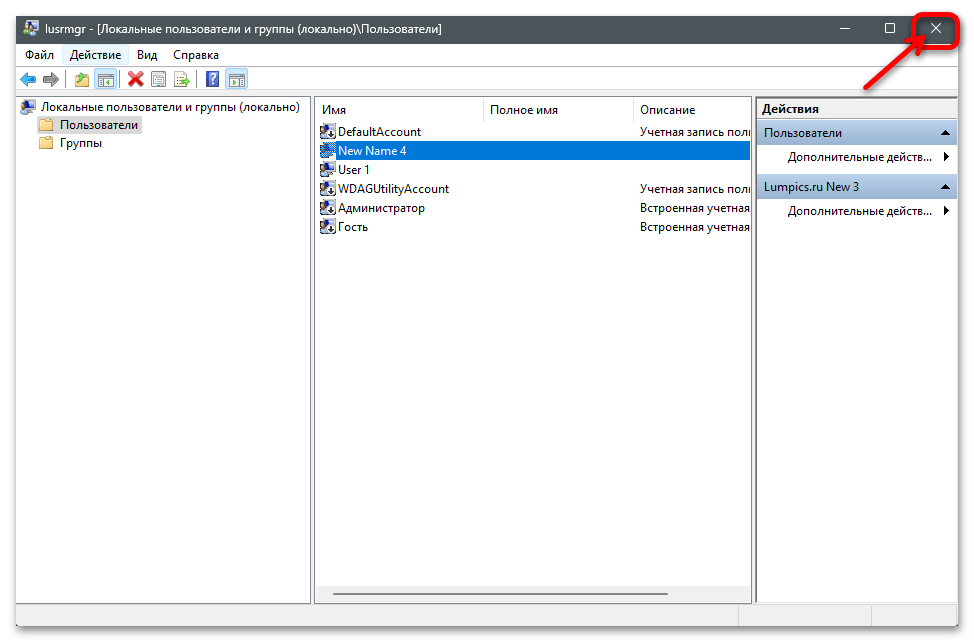Screen dimensions: 974x642
Task: Collapse the Пользователи actions section arrow
Action: tap(945, 133)
